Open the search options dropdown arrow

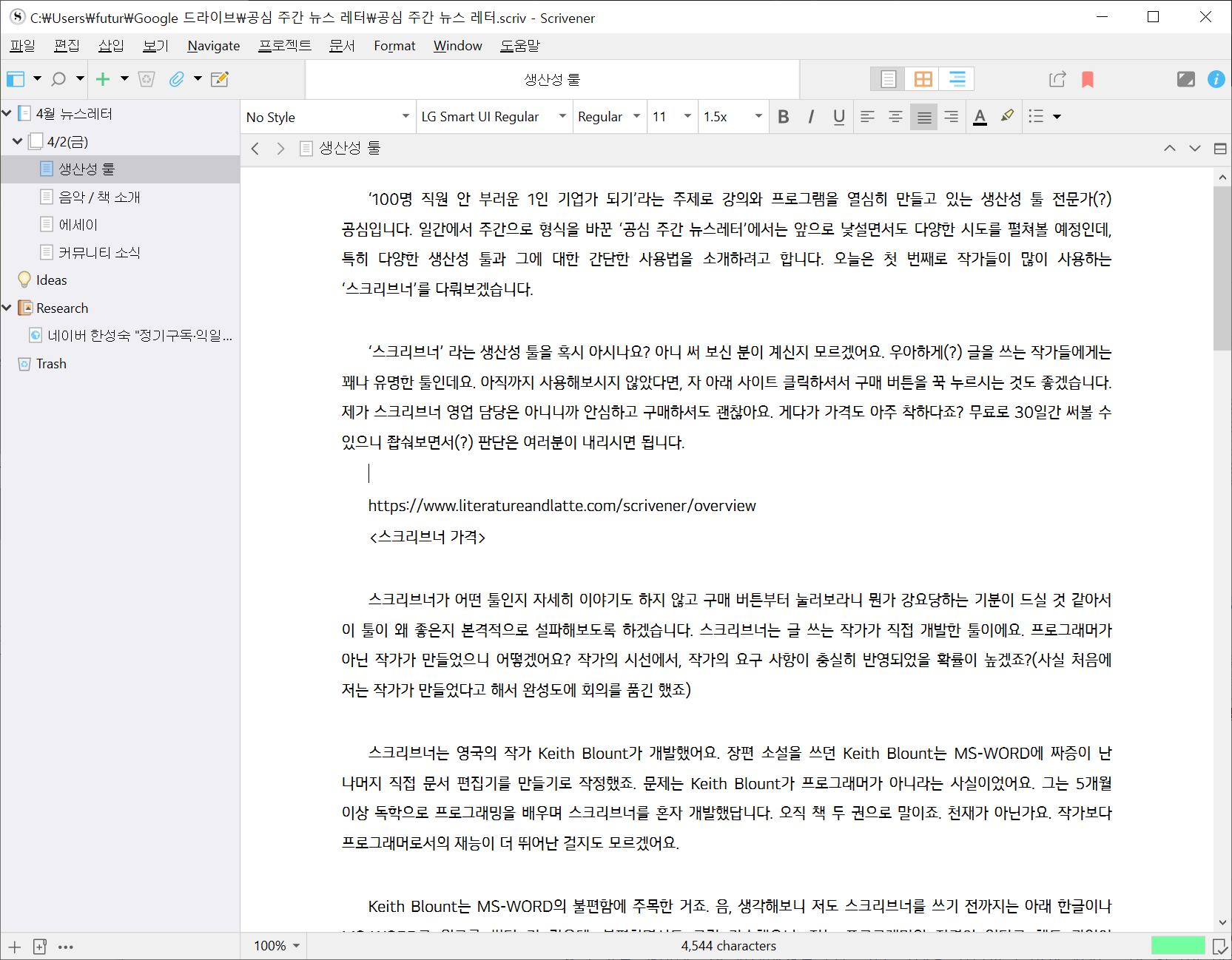pos(80,79)
